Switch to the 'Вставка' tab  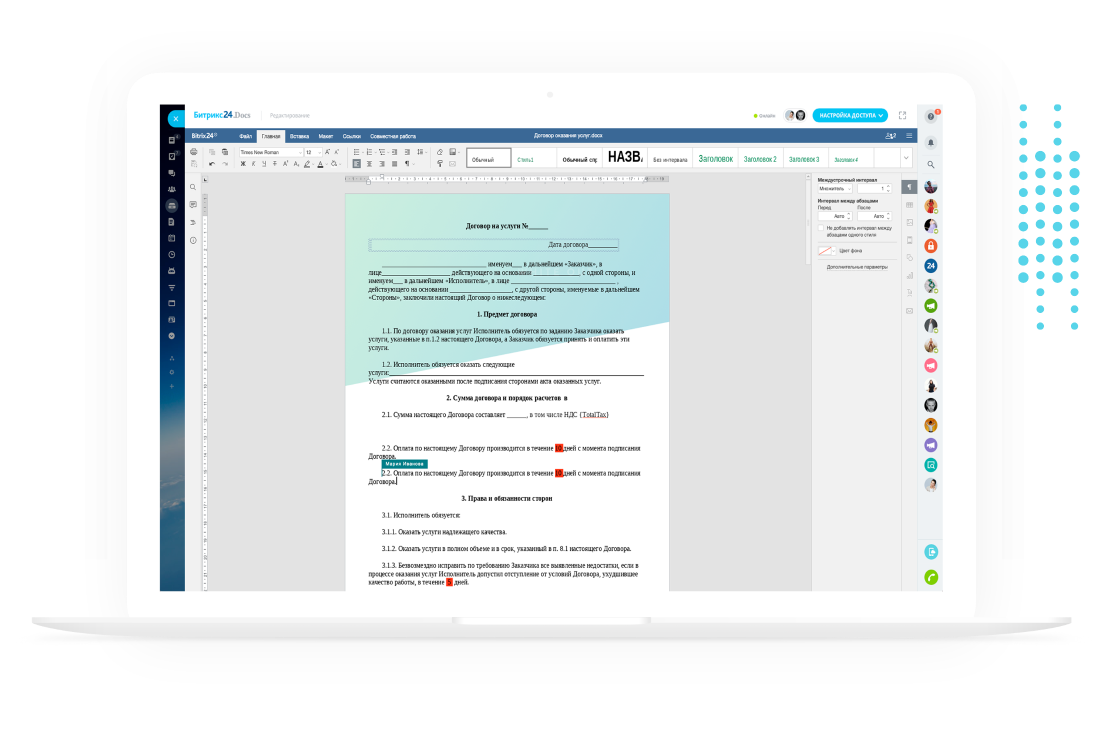[299, 135]
